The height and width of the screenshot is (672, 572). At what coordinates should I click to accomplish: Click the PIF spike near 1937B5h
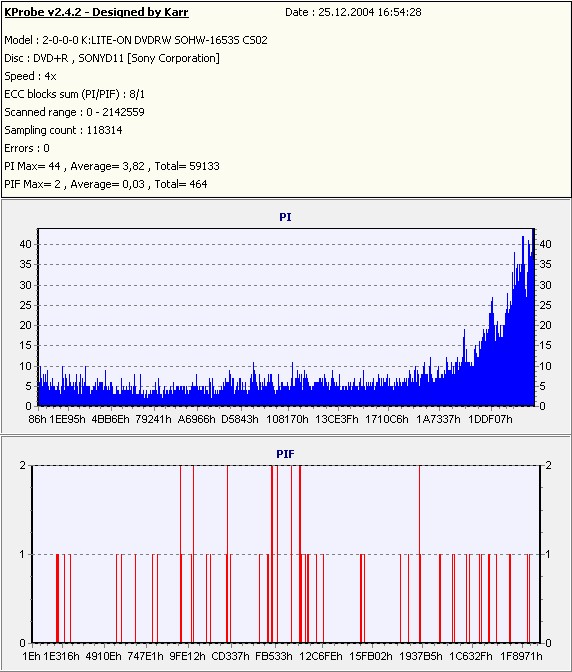tap(419, 554)
